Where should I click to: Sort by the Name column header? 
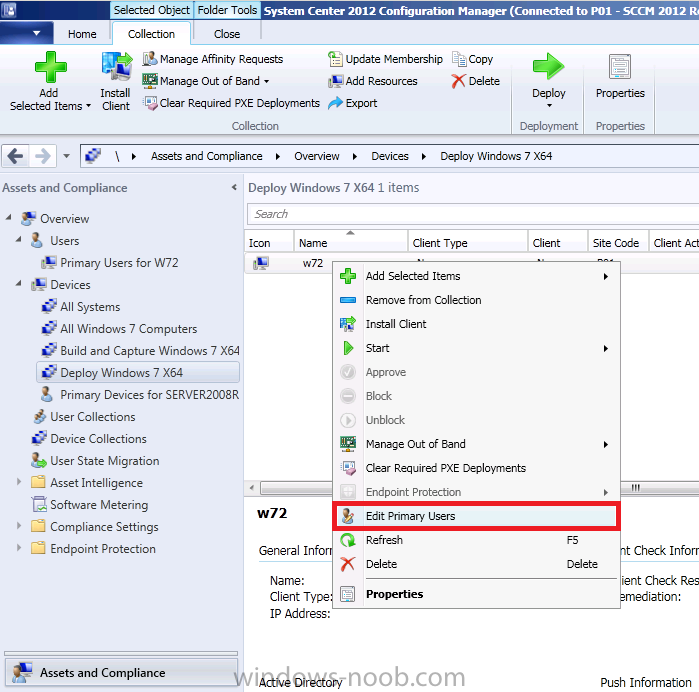pos(350,243)
